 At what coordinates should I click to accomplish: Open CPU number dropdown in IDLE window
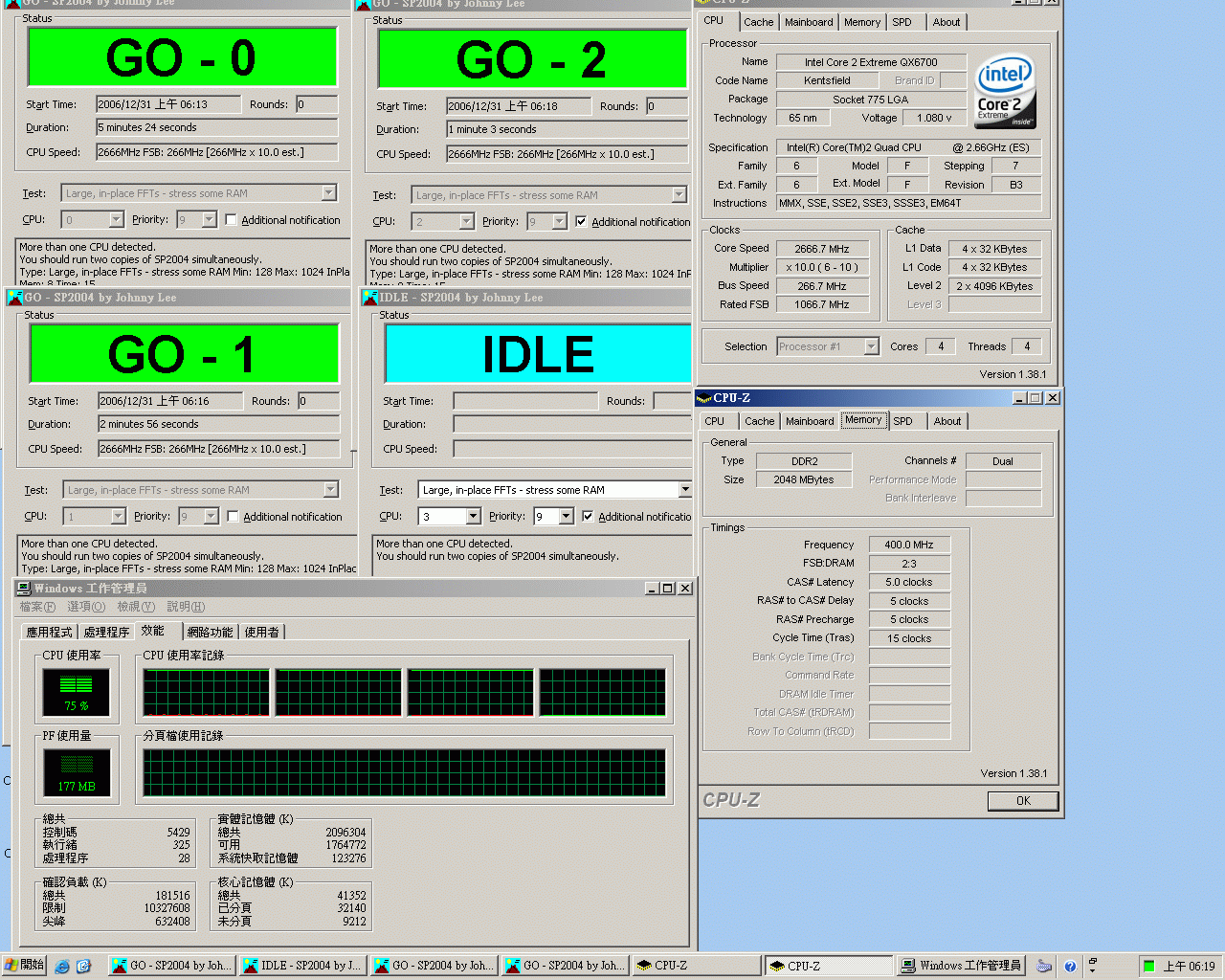pos(473,517)
